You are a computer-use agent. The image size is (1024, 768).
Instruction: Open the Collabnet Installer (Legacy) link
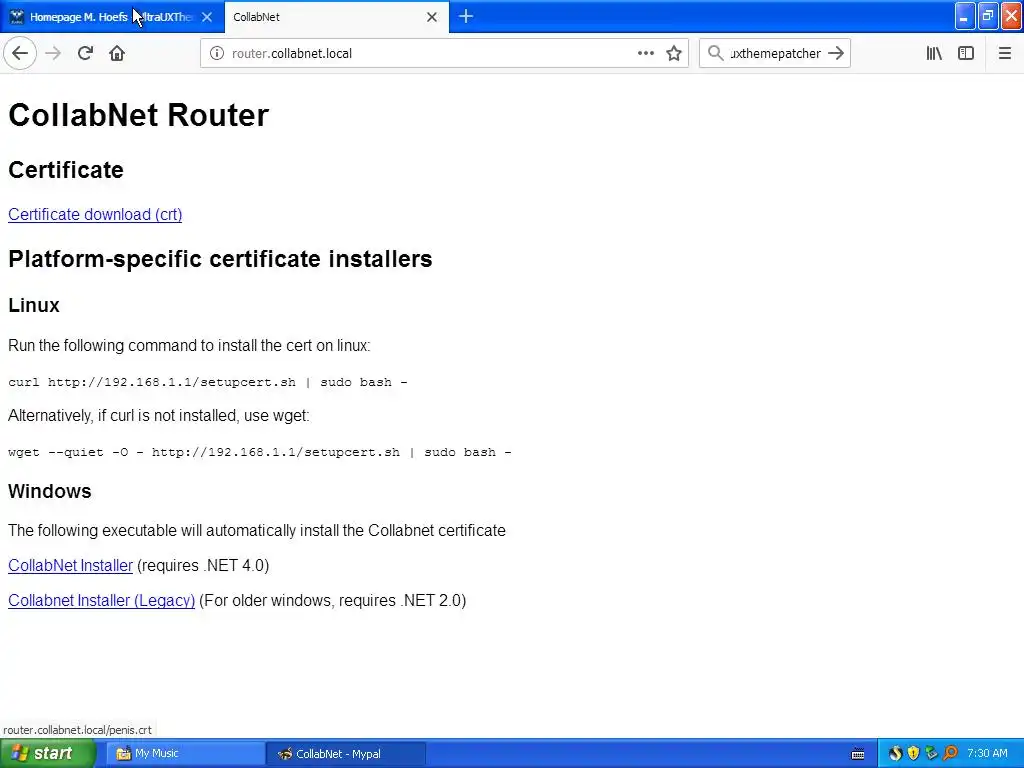point(101,600)
